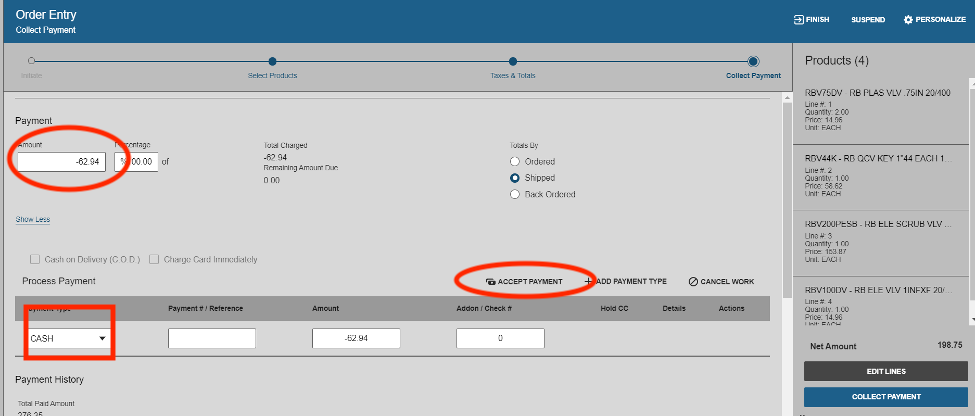Click the plus icon for Add Payment Type
Image resolution: width=977 pixels, height=416 pixels.
tap(589, 281)
